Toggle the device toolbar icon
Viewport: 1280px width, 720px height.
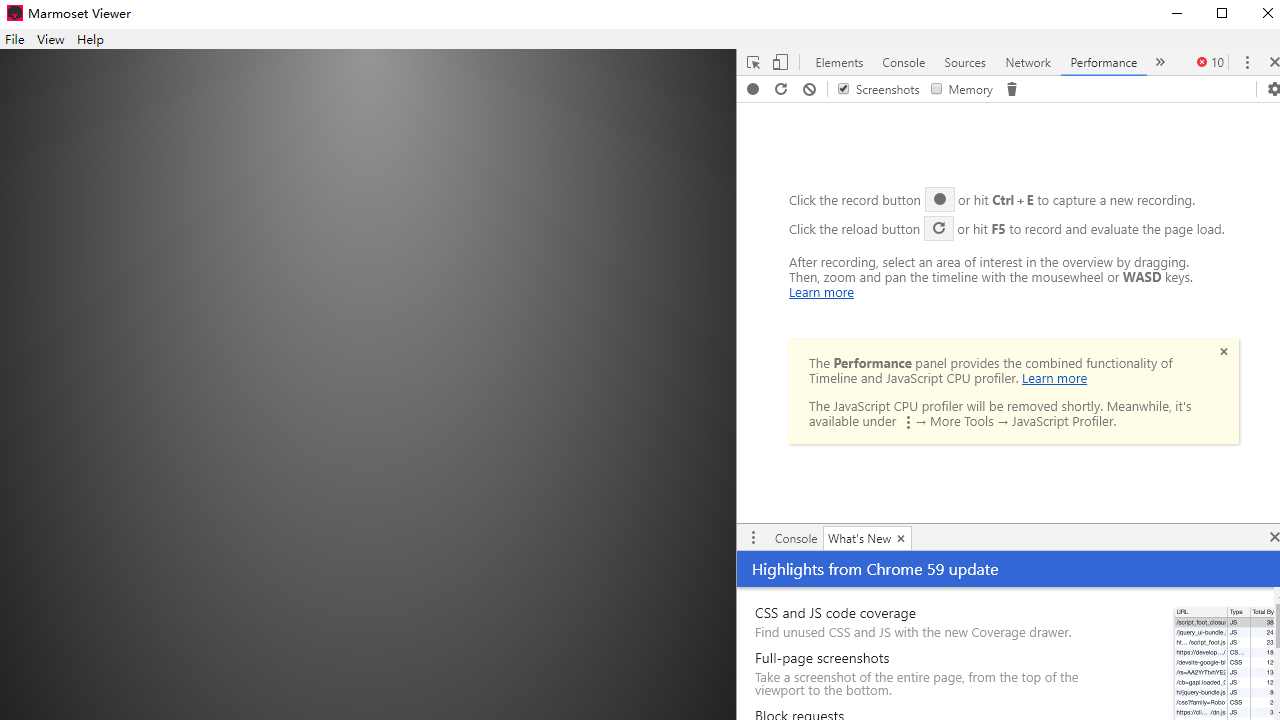pyautogui.click(x=780, y=62)
